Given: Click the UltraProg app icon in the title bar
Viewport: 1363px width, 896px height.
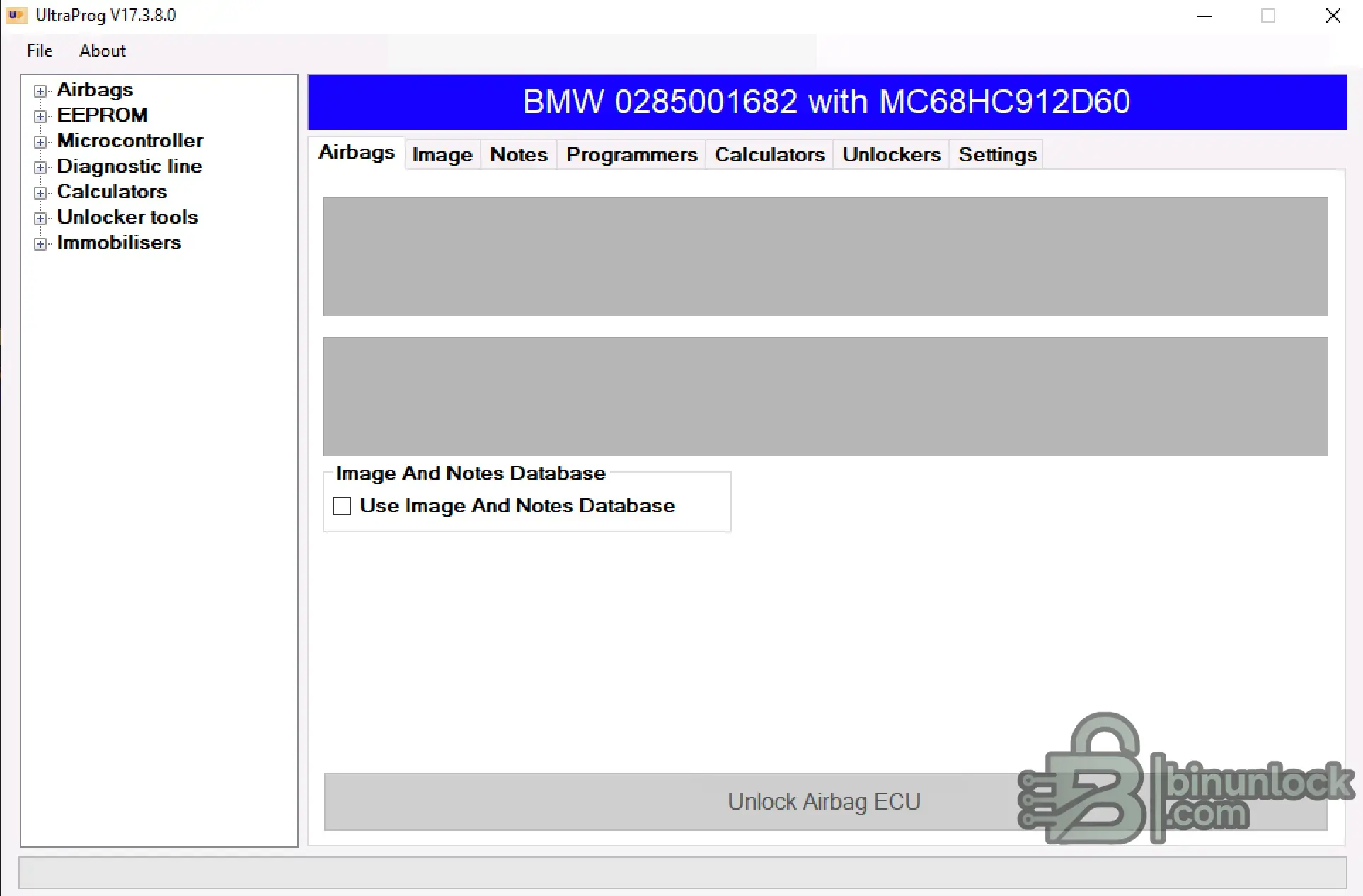Looking at the screenshot, I should click(16, 15).
